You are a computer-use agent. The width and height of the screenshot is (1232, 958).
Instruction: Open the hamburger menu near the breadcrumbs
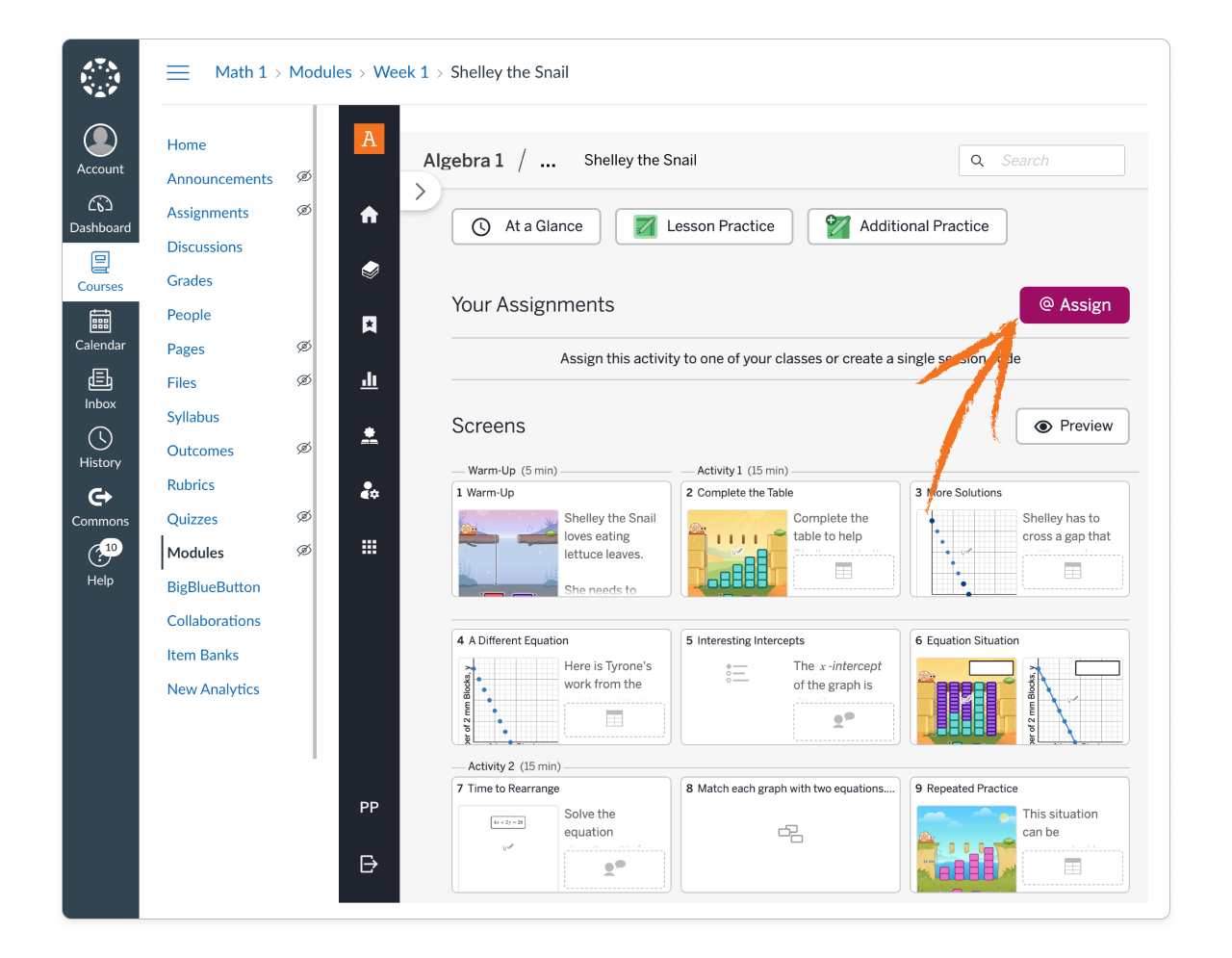178,71
